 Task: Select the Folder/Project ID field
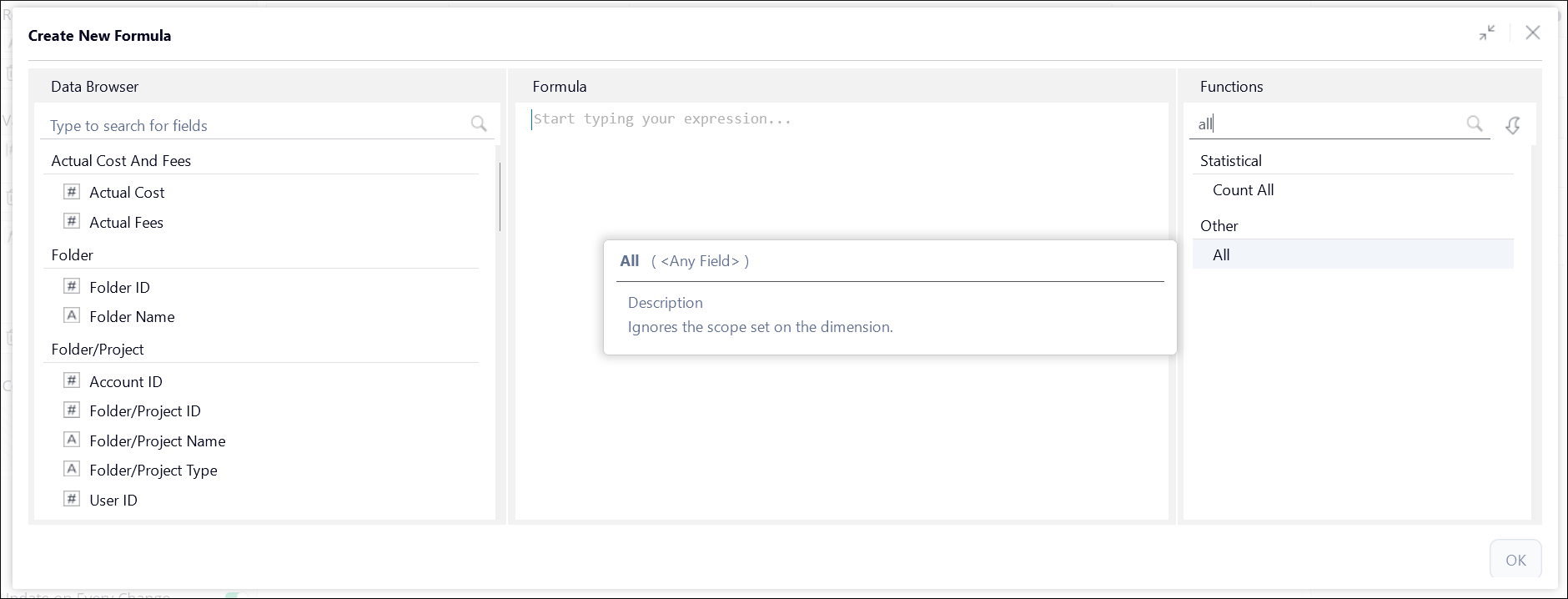click(145, 411)
